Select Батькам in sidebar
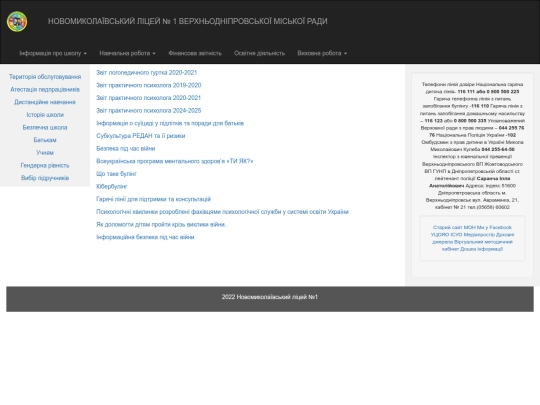540x405 pixels. 45,140
